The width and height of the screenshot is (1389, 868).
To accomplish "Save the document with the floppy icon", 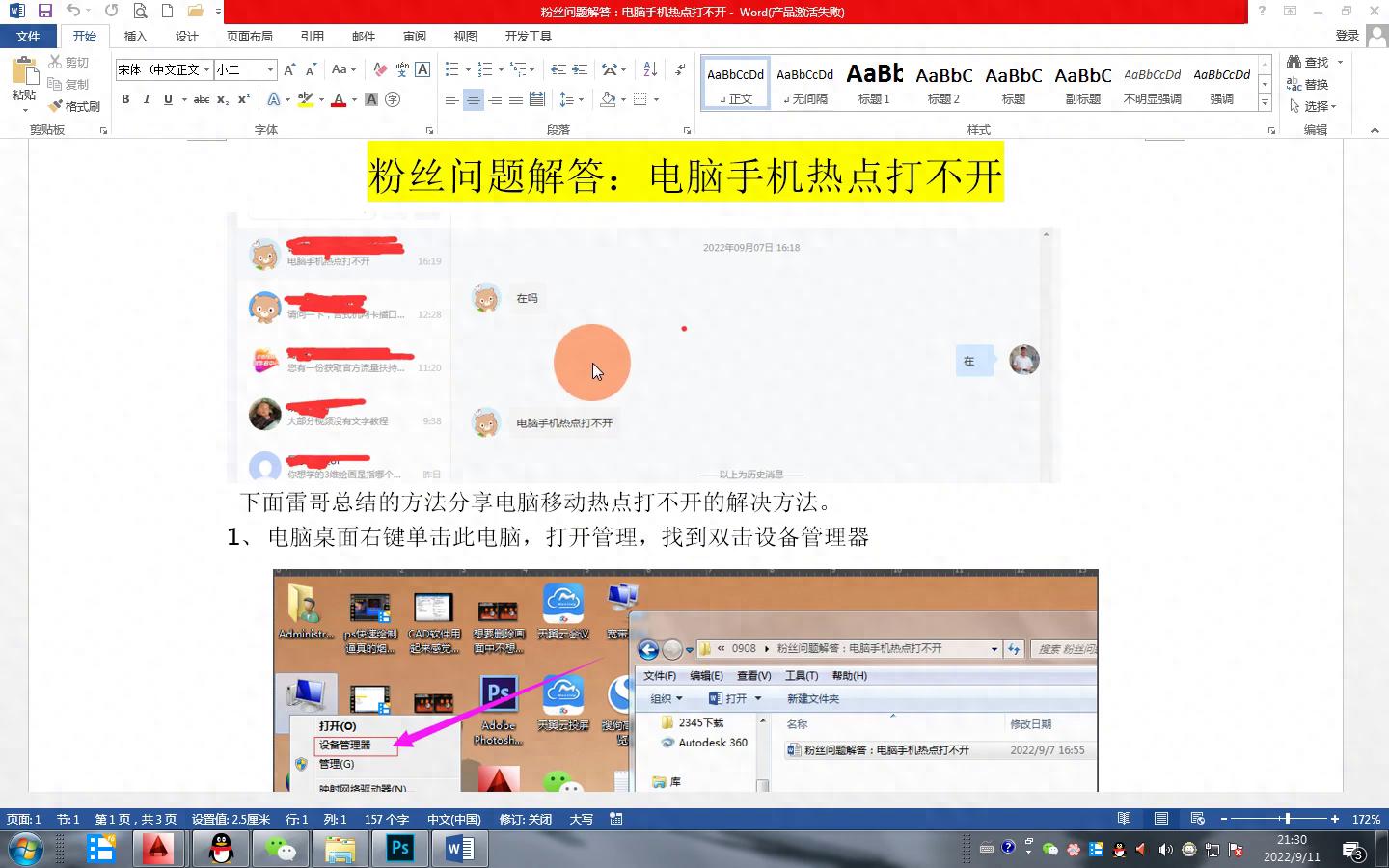I will 44,11.
